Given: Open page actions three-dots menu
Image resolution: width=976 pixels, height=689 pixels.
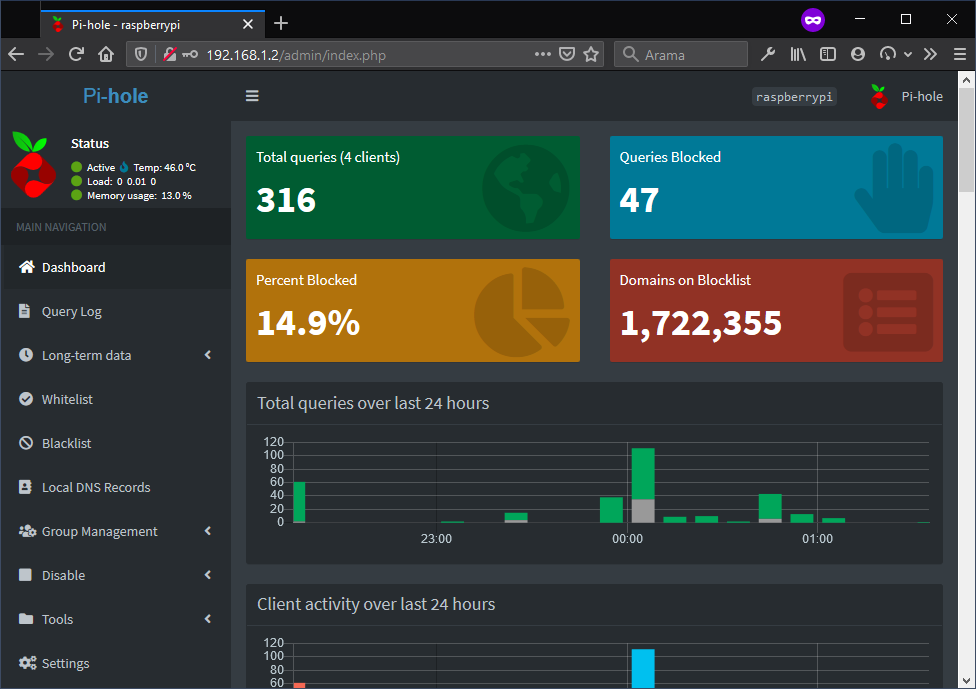Looking at the screenshot, I should [x=543, y=54].
